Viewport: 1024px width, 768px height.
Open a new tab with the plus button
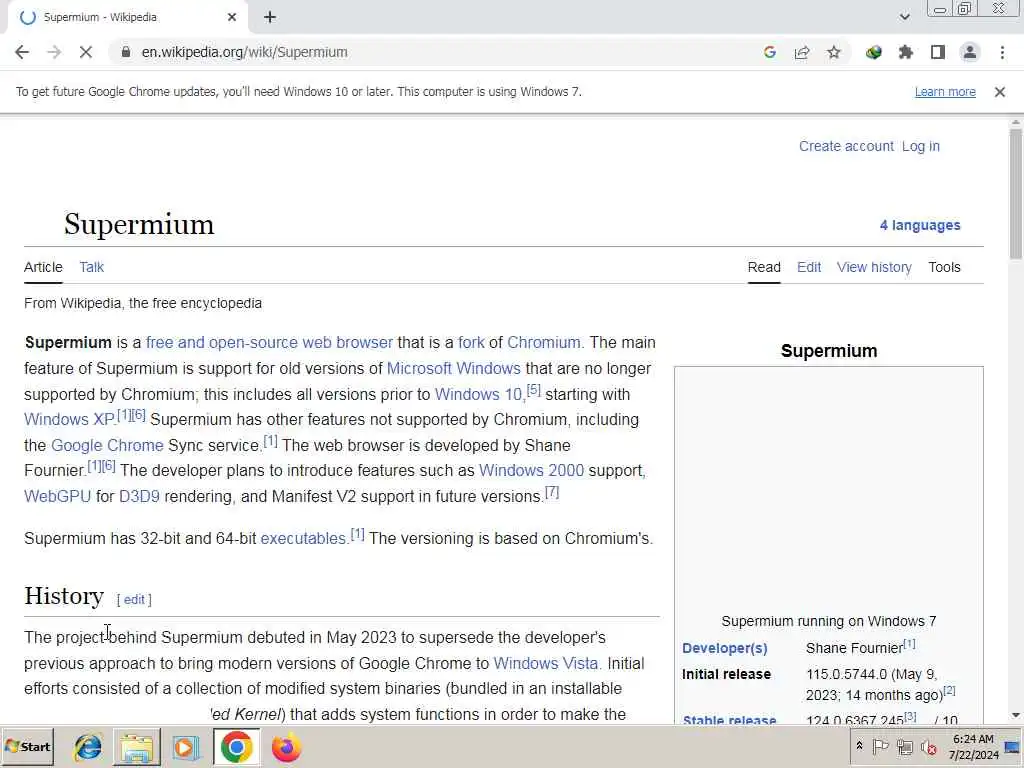tap(270, 18)
